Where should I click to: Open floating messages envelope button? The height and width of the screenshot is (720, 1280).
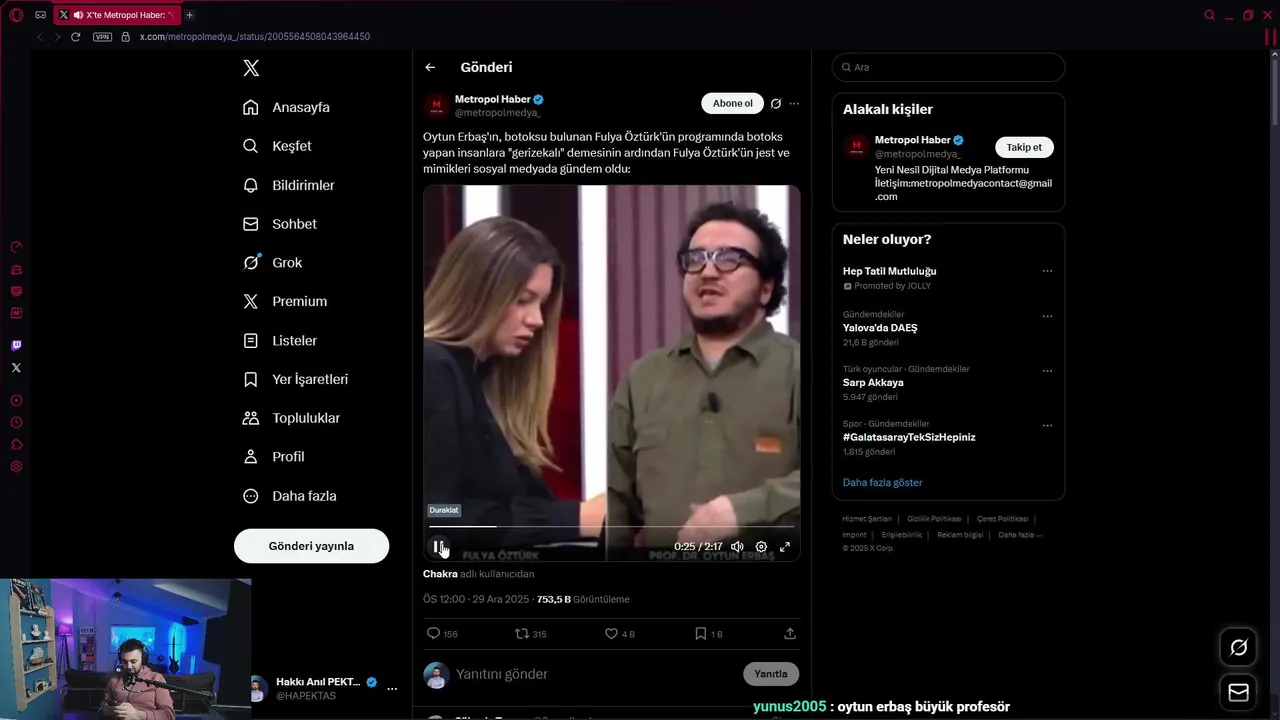(x=1238, y=692)
